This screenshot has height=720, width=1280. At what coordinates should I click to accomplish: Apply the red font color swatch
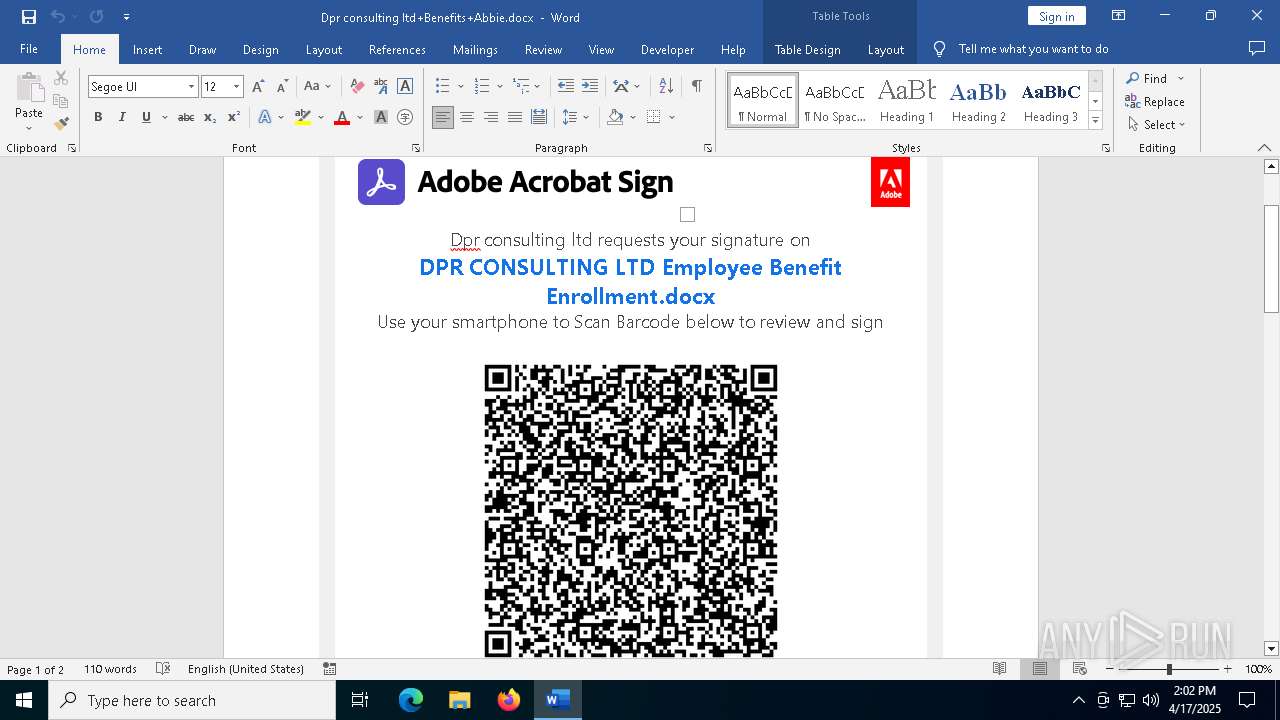pos(342,117)
